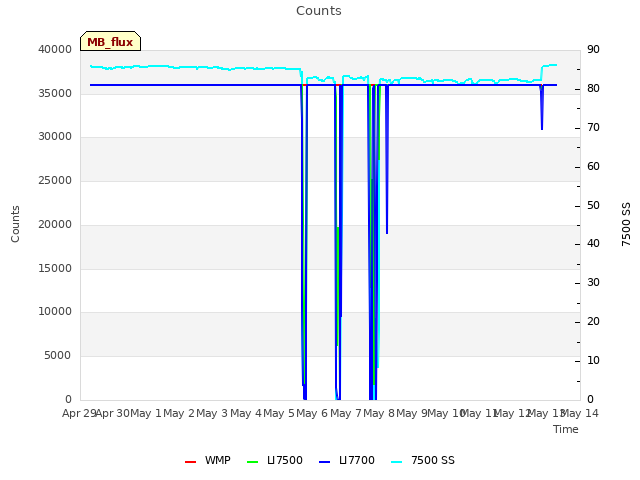640x480 pixels.
Task: Click the May 5 date tick label
Action: pos(279,413)
